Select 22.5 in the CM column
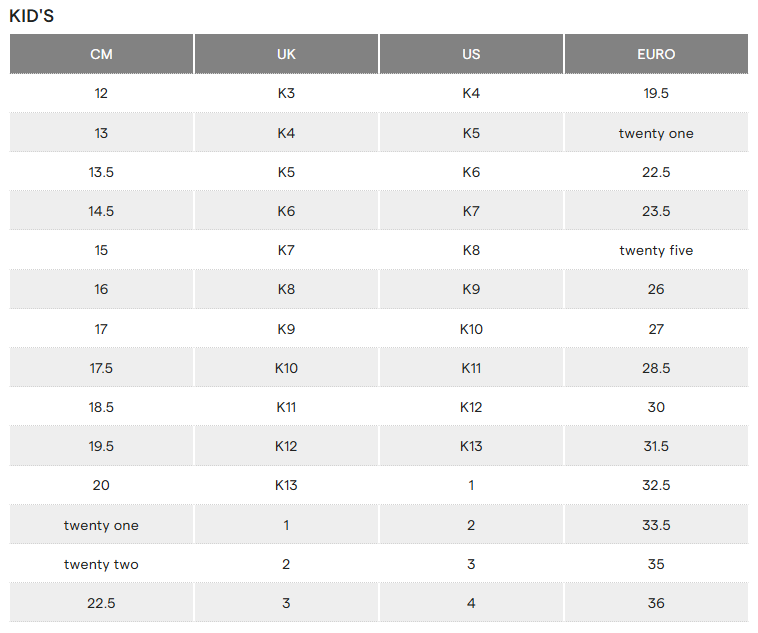The width and height of the screenshot is (758, 633). pos(101,603)
